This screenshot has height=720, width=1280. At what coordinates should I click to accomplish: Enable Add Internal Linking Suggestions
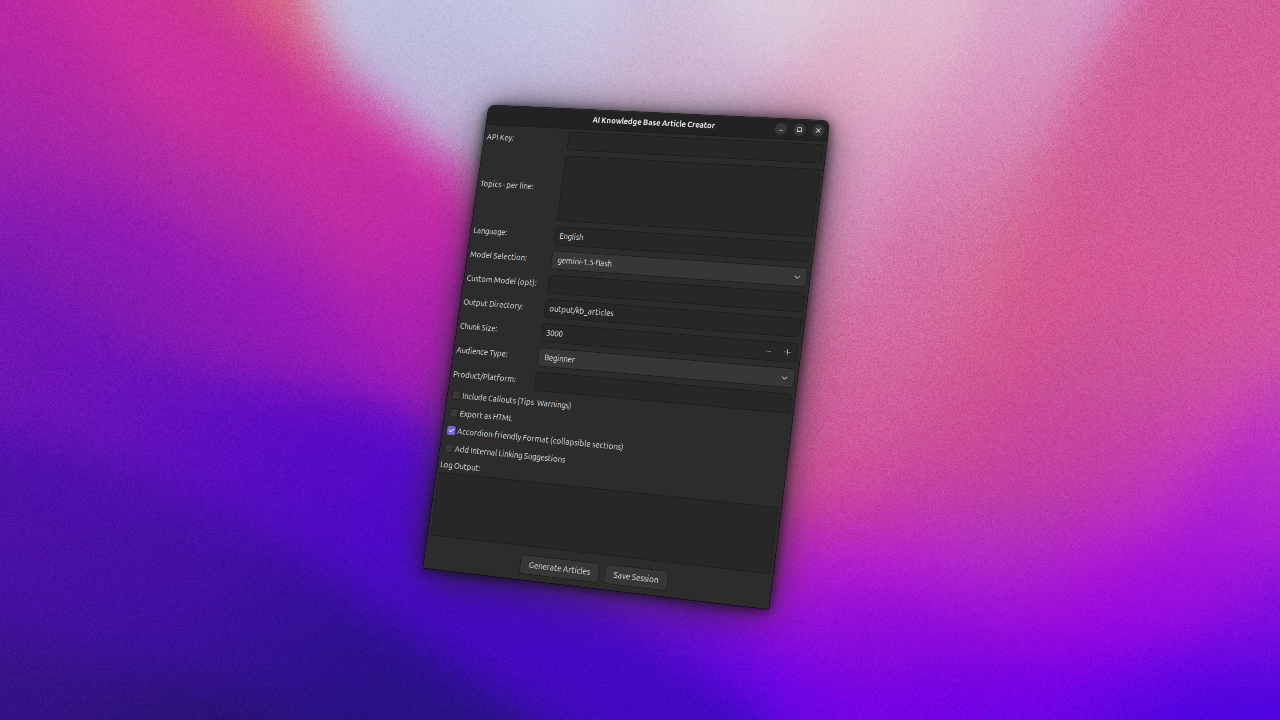(x=449, y=447)
